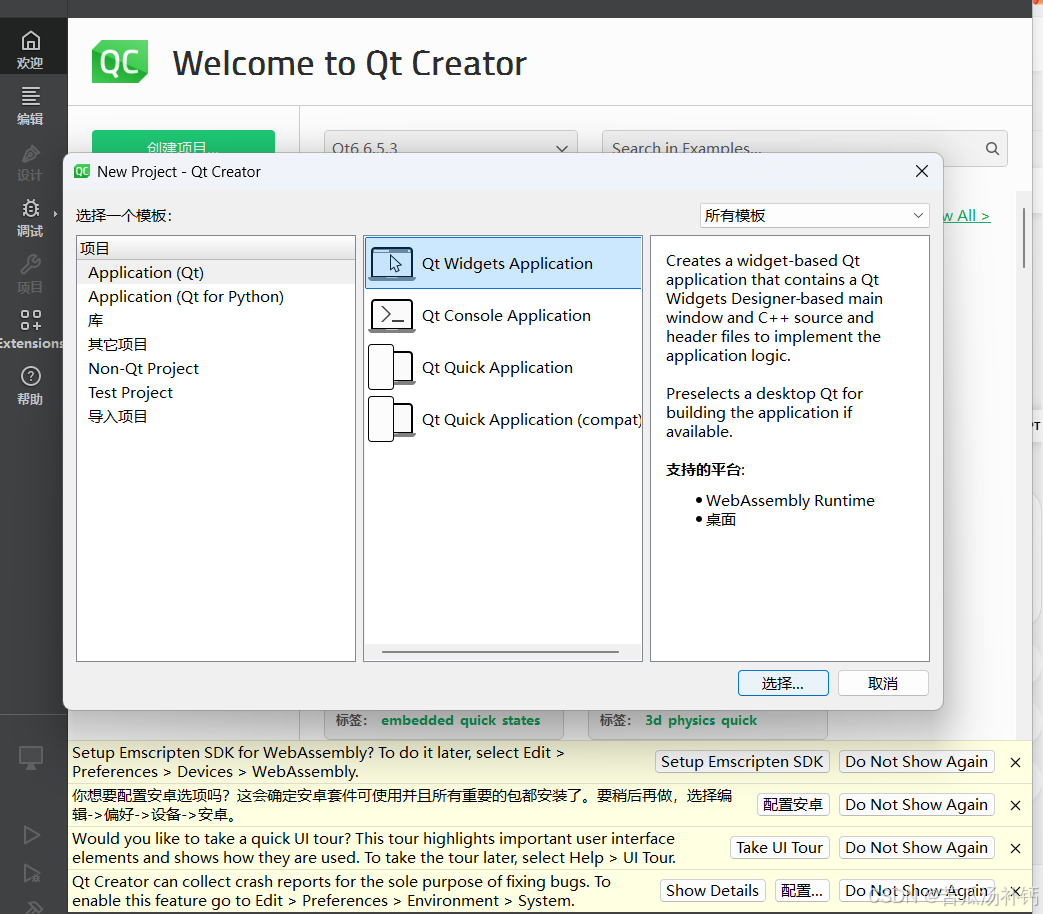Click the template list horizontal scrollbar
The height and width of the screenshot is (914, 1043).
(x=500, y=652)
